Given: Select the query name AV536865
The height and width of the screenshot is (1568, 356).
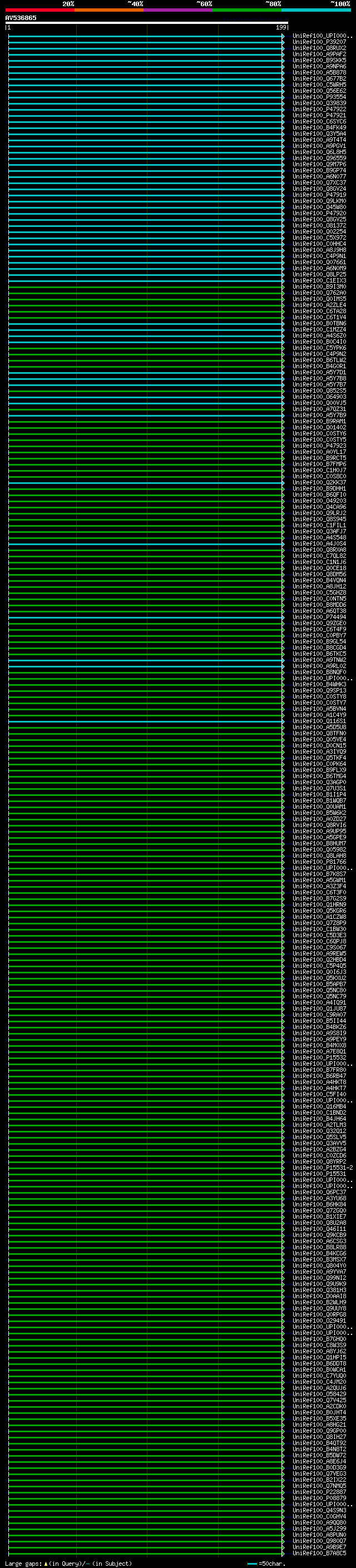Looking at the screenshot, I should point(21,18).
